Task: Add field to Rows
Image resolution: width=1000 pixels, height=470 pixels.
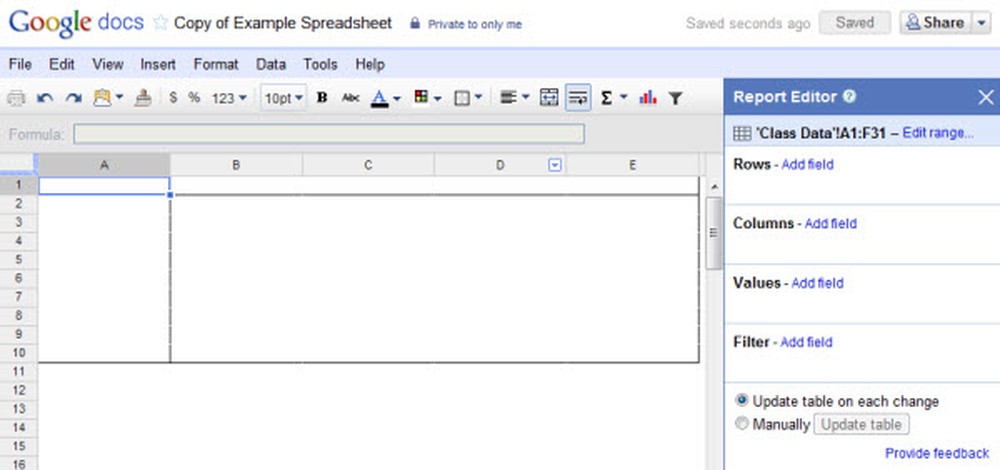Action: pos(807,165)
